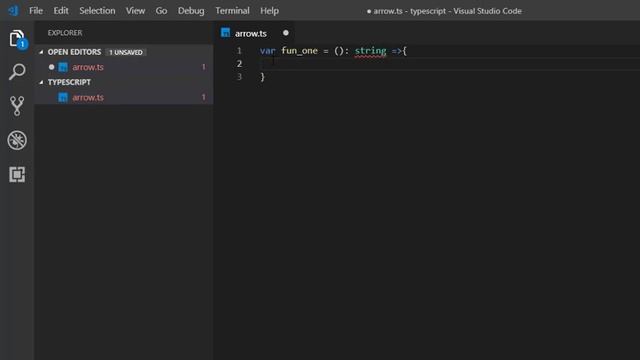This screenshot has height=360, width=640.
Task: Collapse the TYPESCRIPT folder section
Action: (x=41, y=82)
